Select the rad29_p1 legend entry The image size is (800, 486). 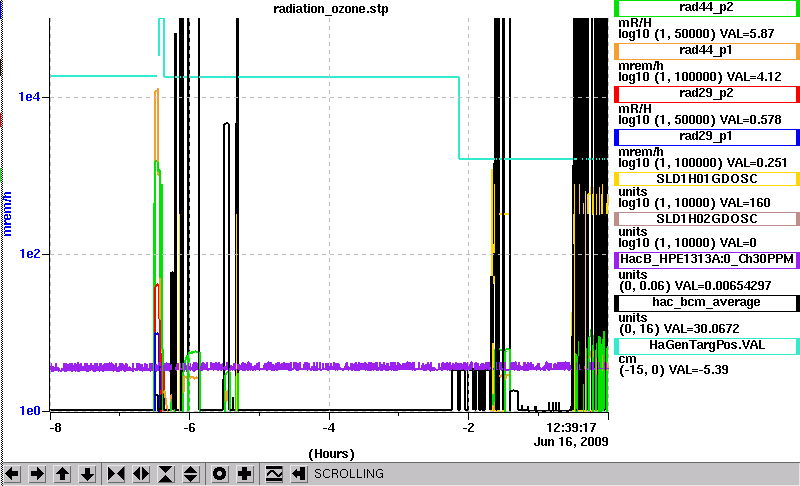(707, 137)
